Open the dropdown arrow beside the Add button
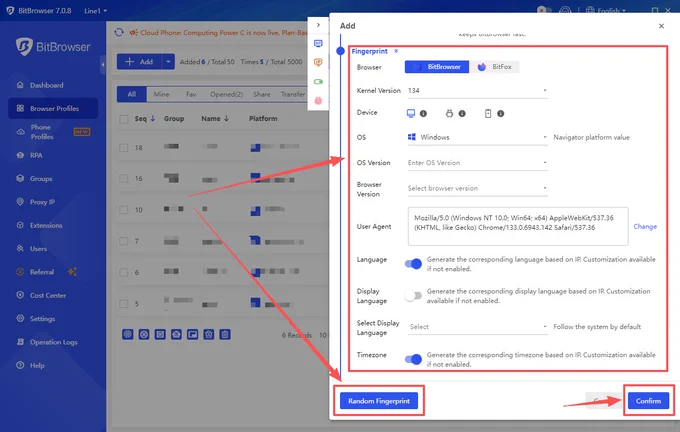This screenshot has width=680, height=432. pyautogui.click(x=168, y=62)
